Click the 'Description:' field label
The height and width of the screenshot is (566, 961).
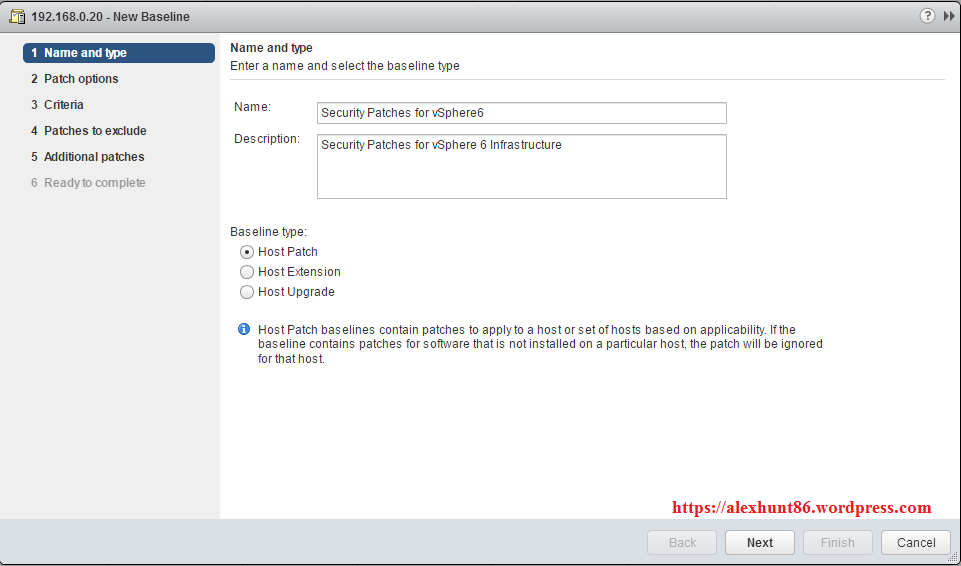(x=267, y=139)
